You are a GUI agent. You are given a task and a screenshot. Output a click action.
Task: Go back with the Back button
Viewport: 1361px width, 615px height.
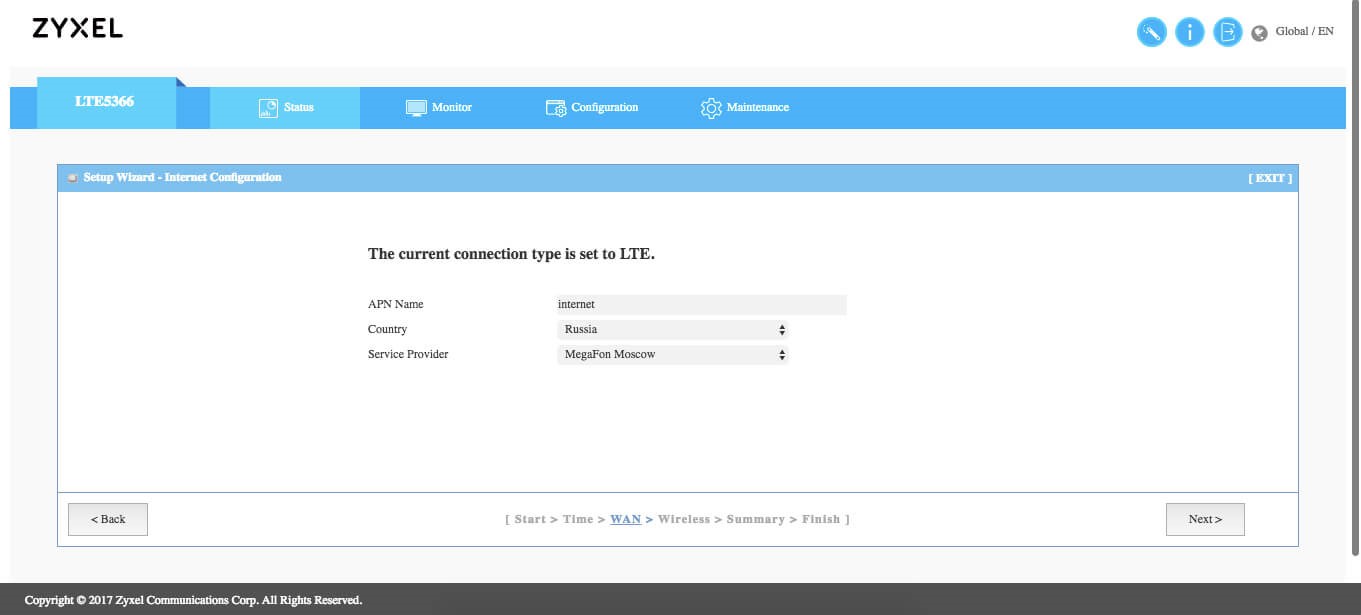pyautogui.click(x=108, y=519)
